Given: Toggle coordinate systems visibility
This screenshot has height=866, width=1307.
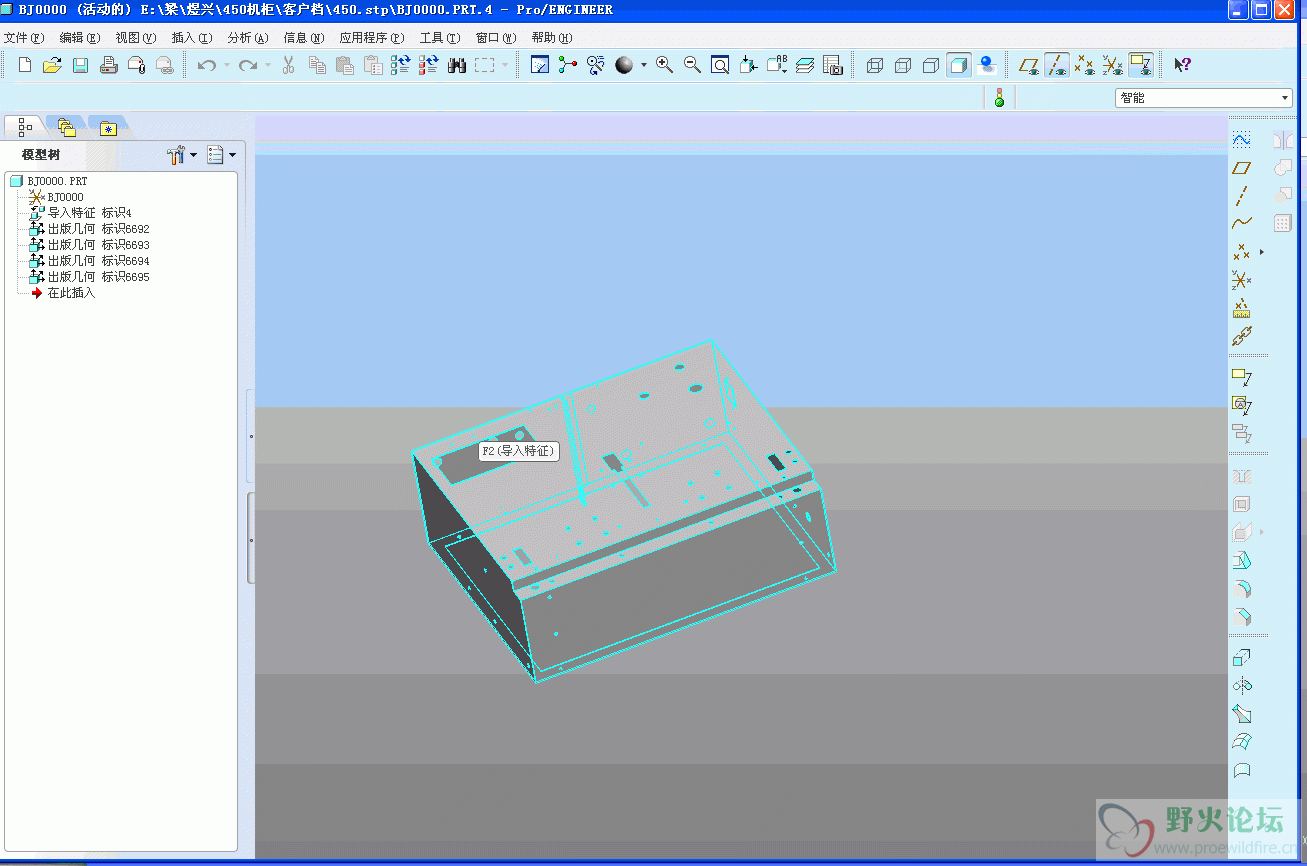Looking at the screenshot, I should (1113, 65).
